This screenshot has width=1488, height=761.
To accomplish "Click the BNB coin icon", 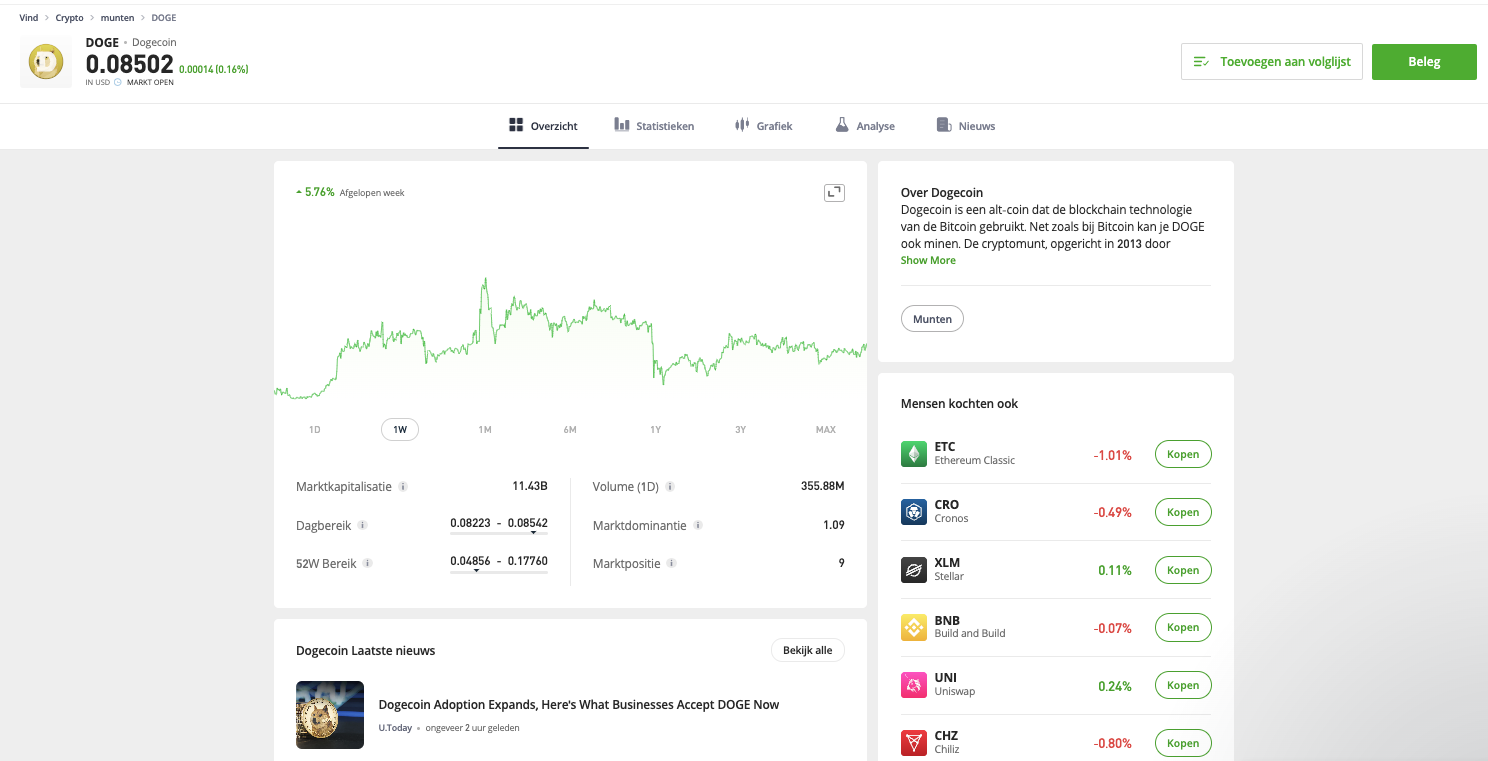I will [x=914, y=628].
